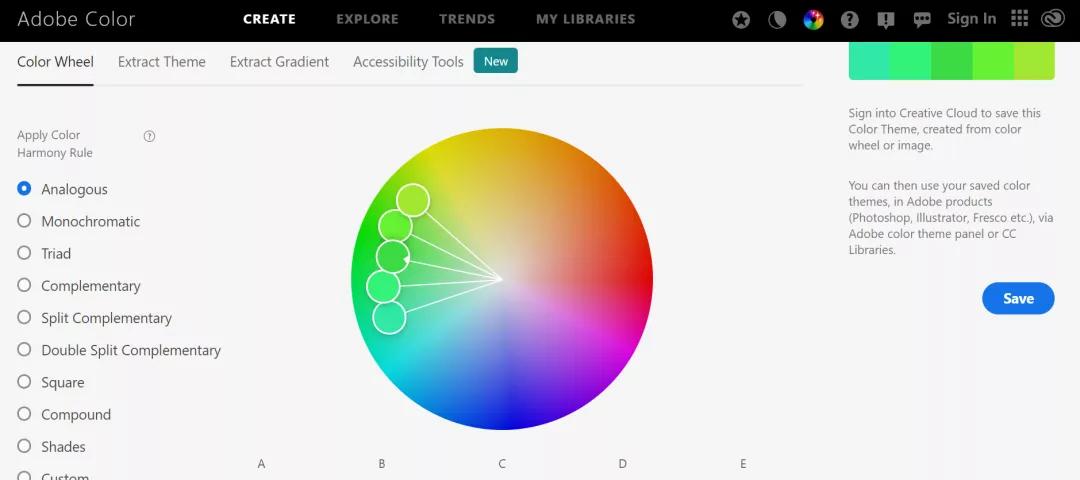
Task: Click the topmost yellow-green wheel handle
Action: [413, 200]
